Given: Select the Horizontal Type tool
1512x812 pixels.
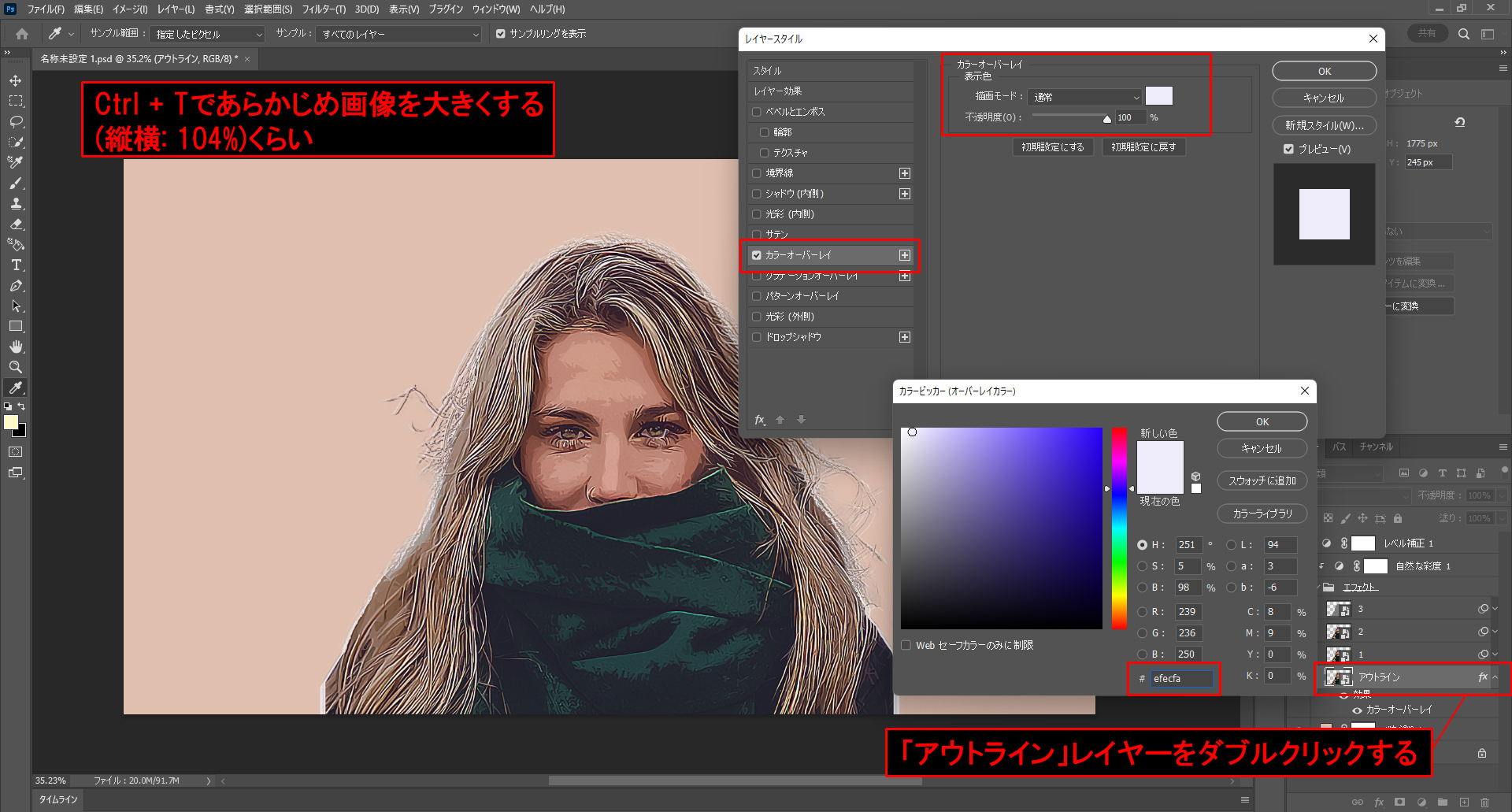Looking at the screenshot, I should (16, 265).
